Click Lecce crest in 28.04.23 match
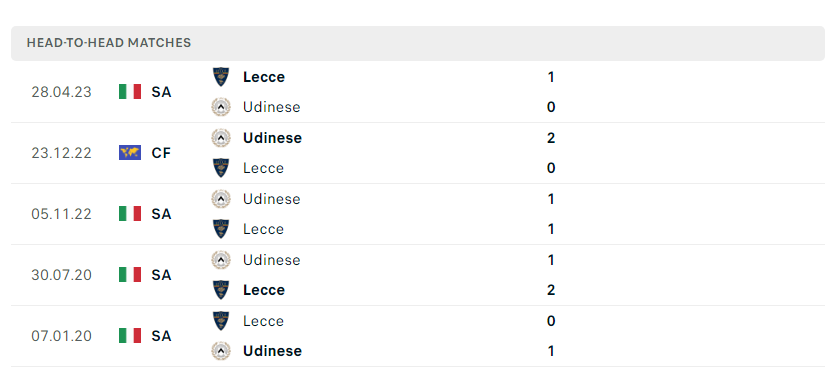 pos(221,77)
